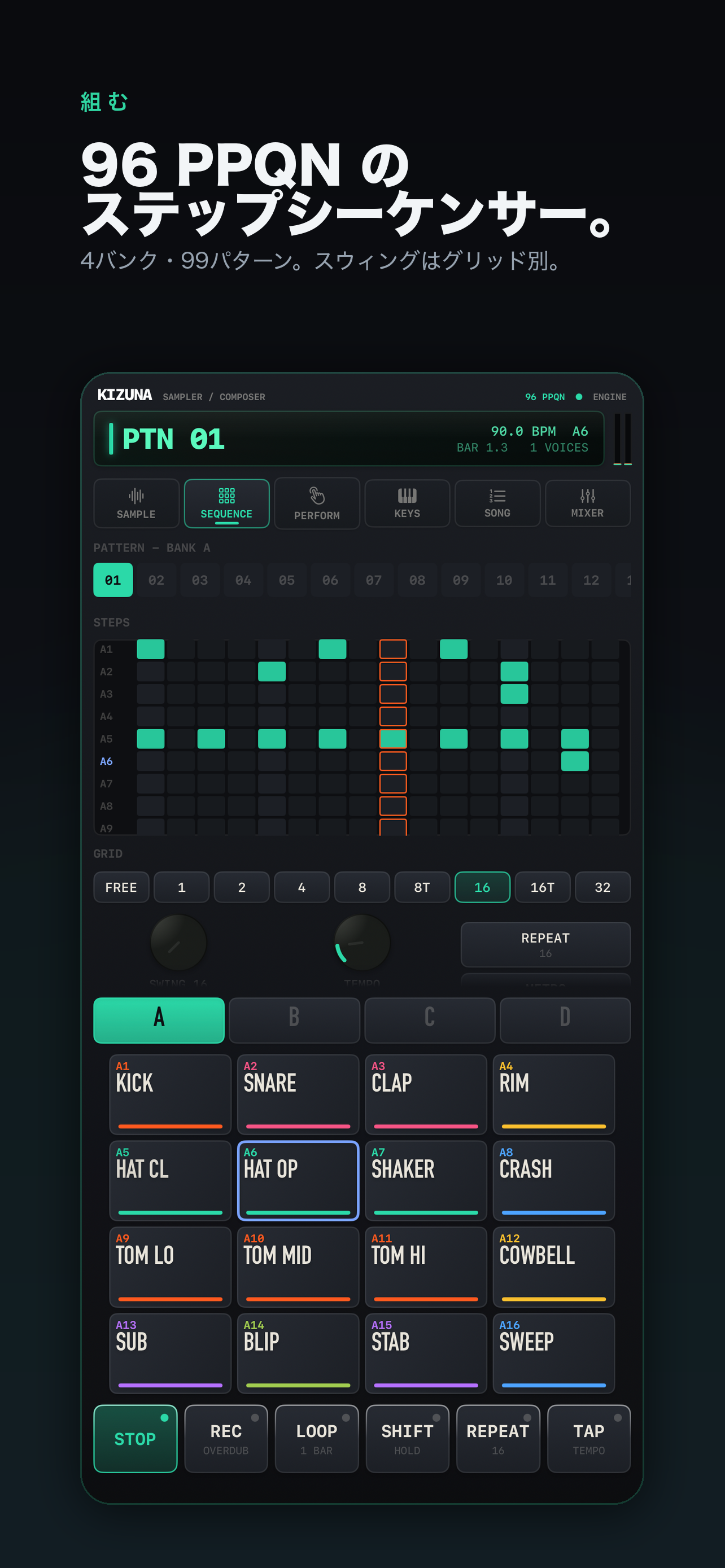Toggle REPEAT 16 in transport row
The image size is (725, 1568).
click(498, 1439)
